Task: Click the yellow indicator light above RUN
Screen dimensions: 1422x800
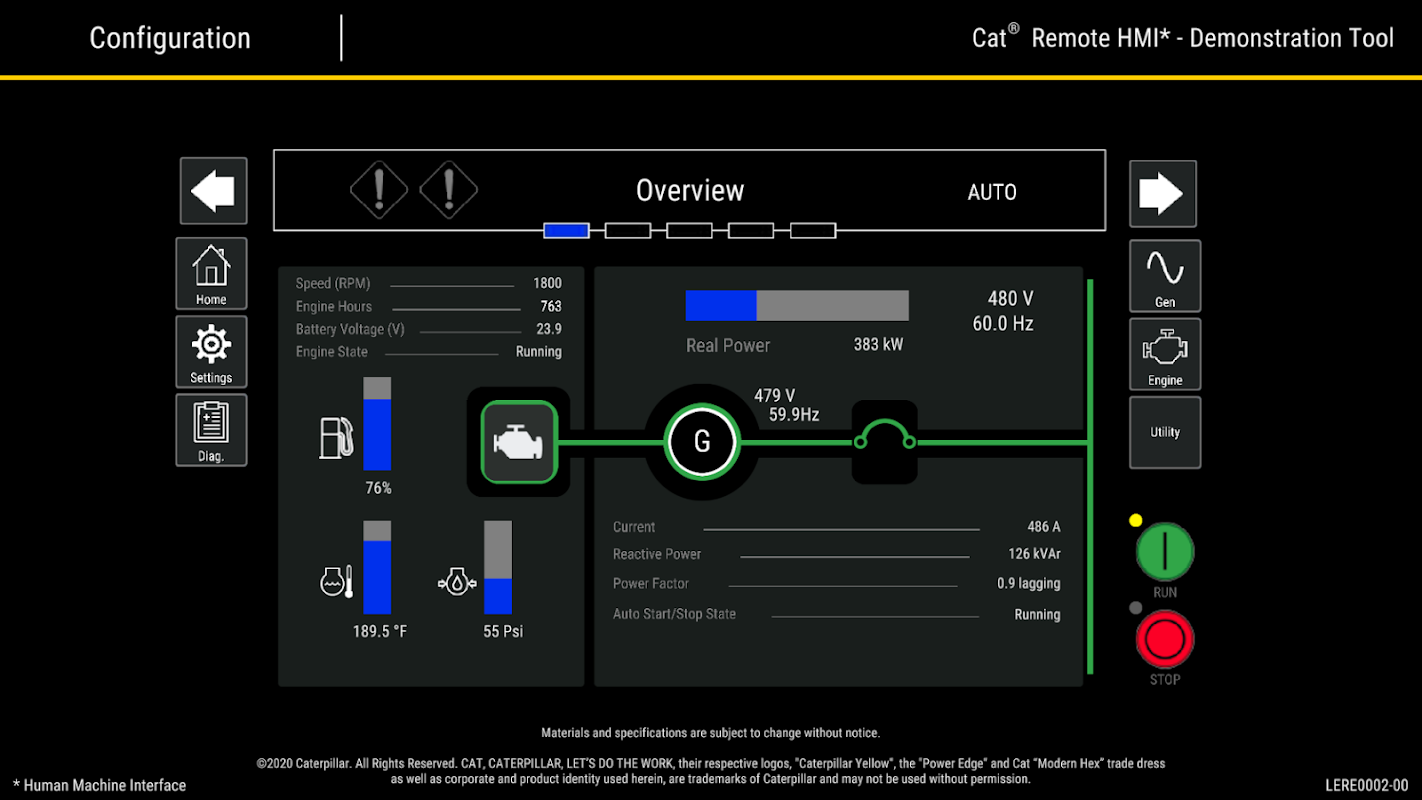Action: click(x=1135, y=520)
